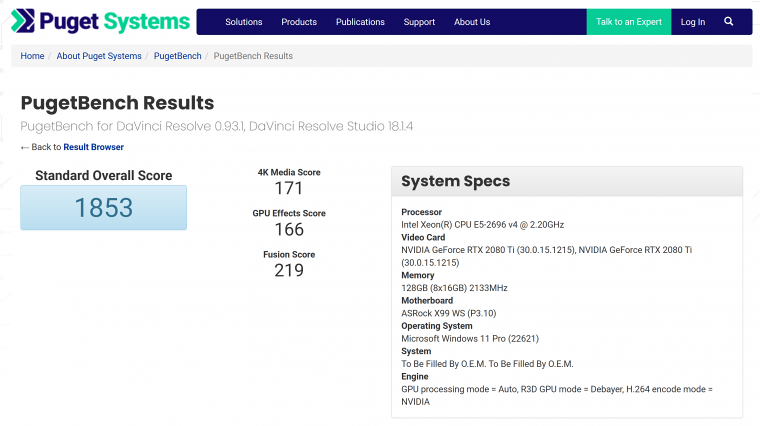Click the Fusion Score label
The width and height of the screenshot is (760, 426).
pyautogui.click(x=289, y=254)
